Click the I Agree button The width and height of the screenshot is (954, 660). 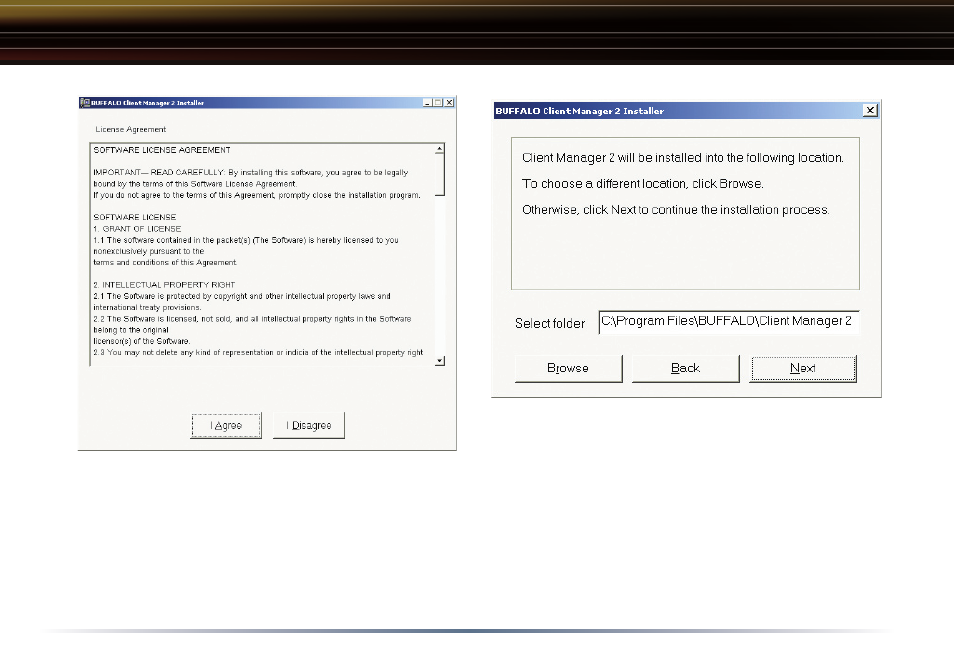(226, 425)
